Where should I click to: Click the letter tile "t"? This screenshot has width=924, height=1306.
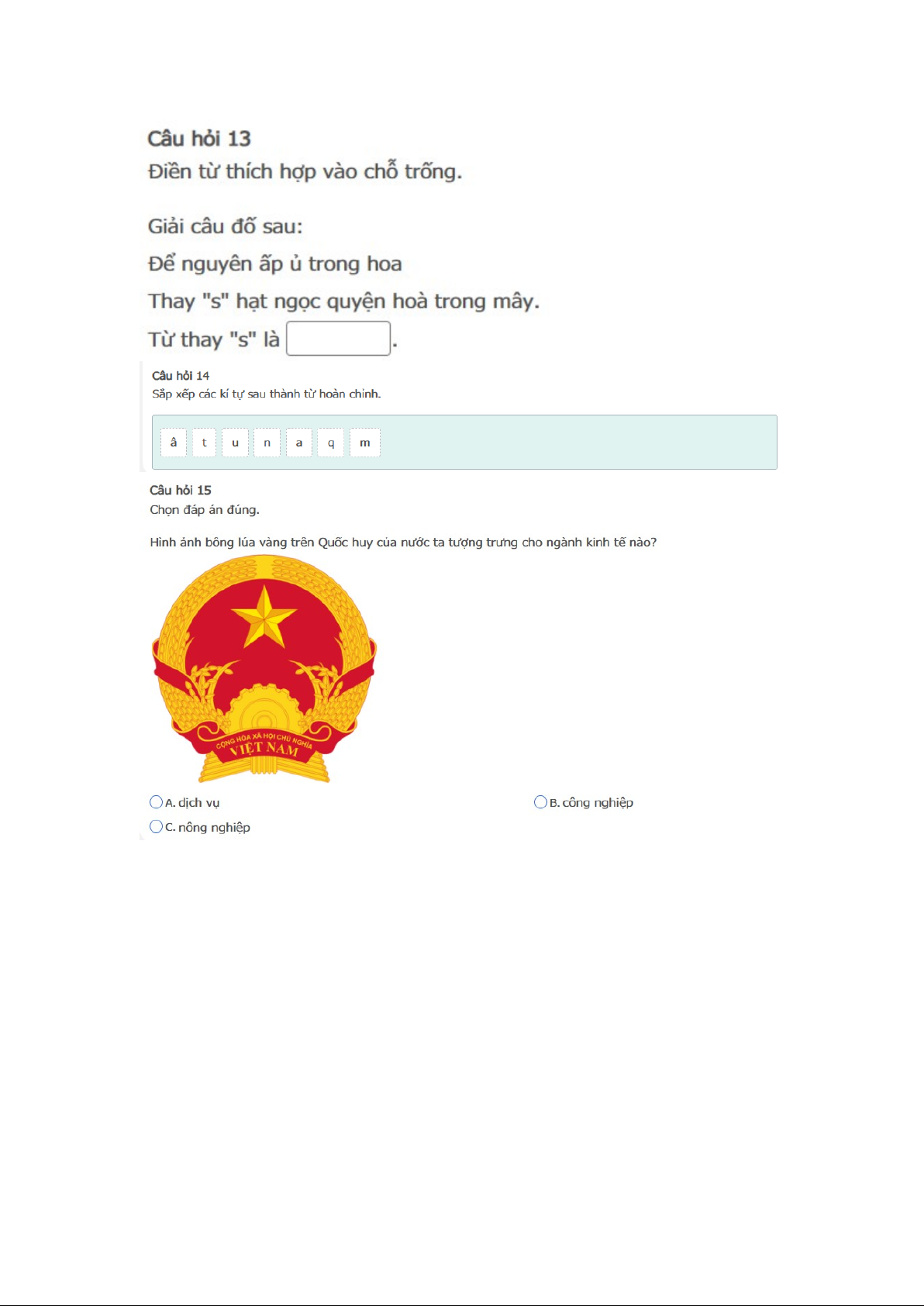click(205, 443)
